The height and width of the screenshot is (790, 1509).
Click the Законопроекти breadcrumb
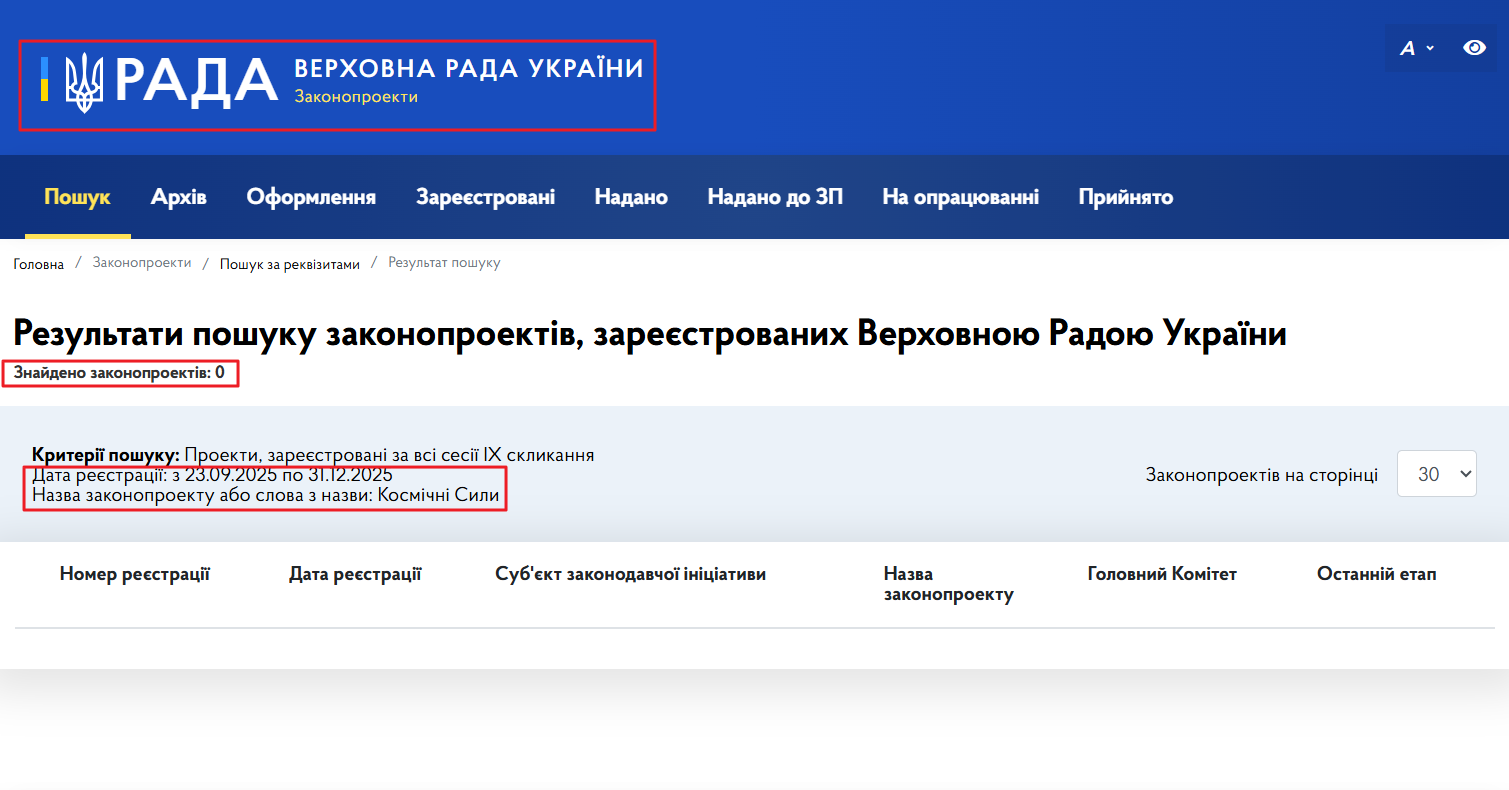142,263
